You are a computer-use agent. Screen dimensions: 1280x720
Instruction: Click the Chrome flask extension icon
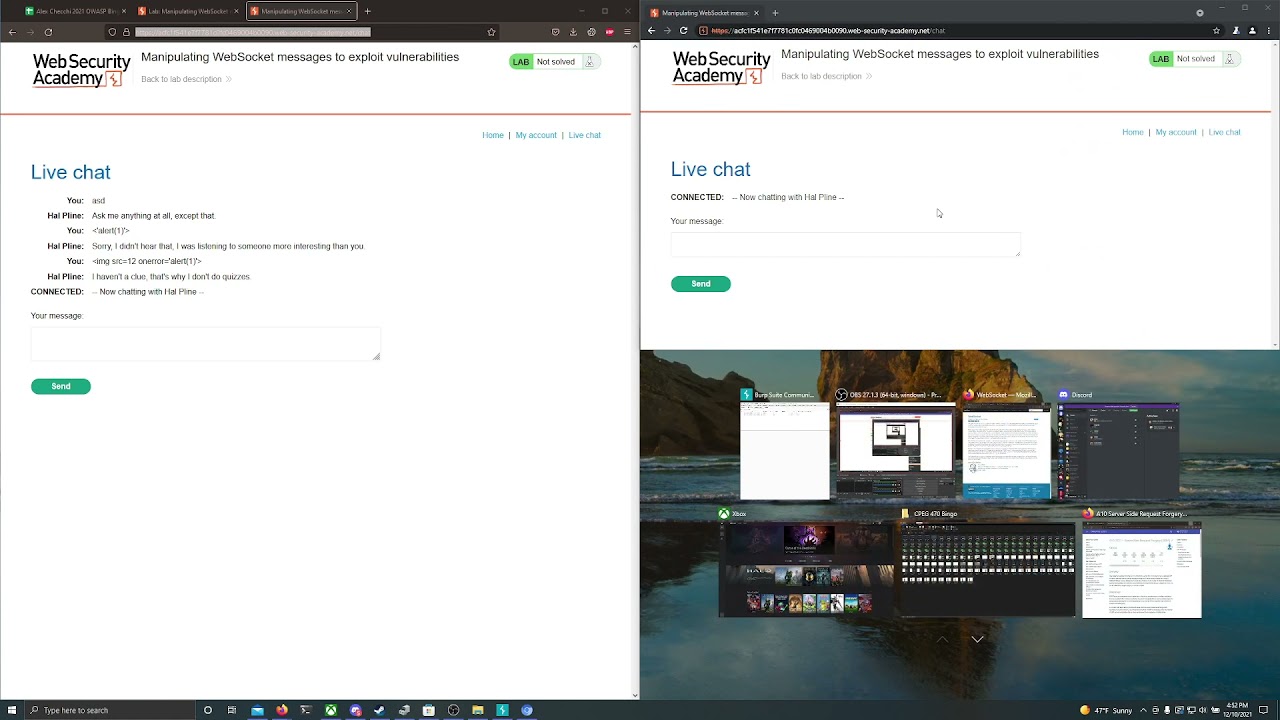pos(1236,30)
